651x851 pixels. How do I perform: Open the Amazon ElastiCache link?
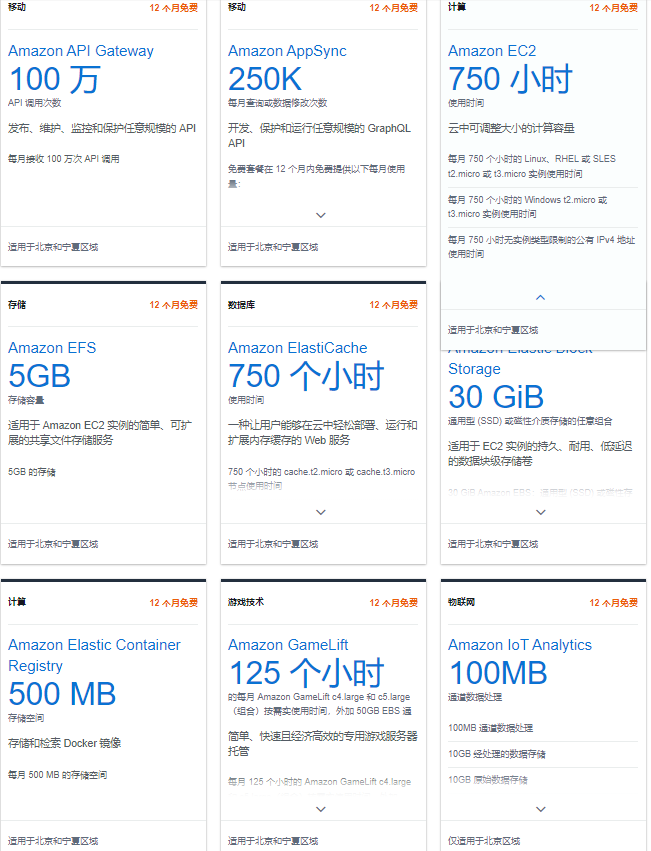click(298, 348)
